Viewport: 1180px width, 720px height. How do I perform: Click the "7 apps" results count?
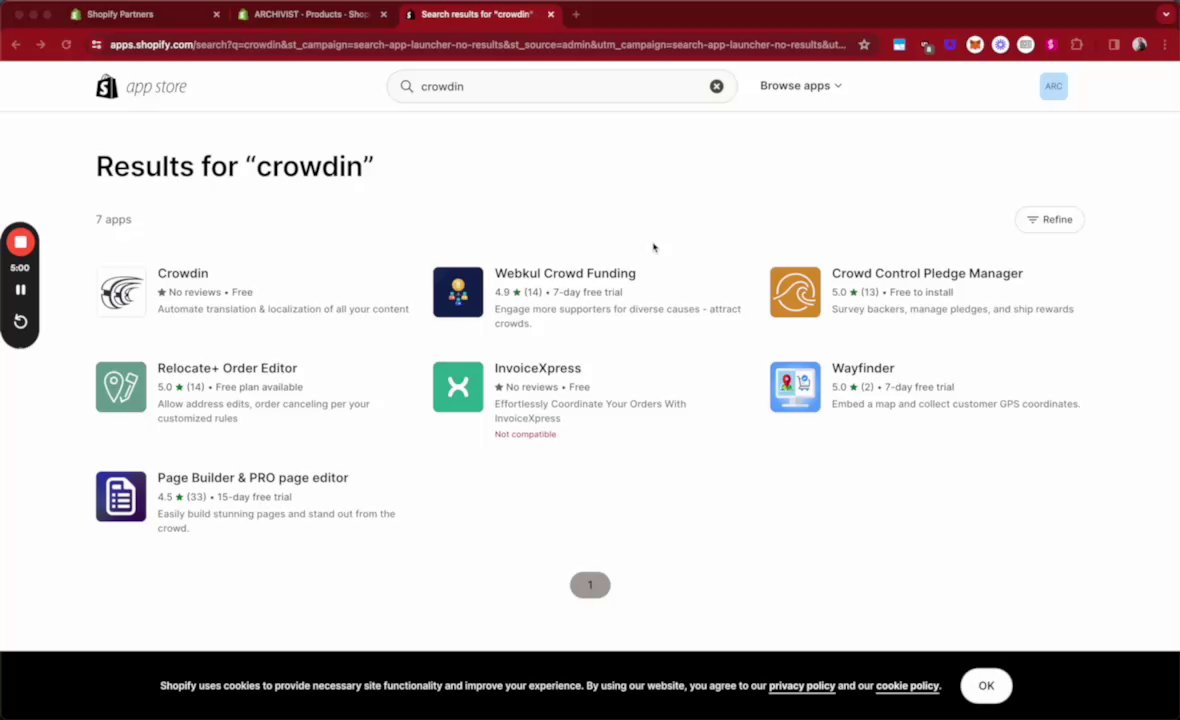[x=114, y=220]
